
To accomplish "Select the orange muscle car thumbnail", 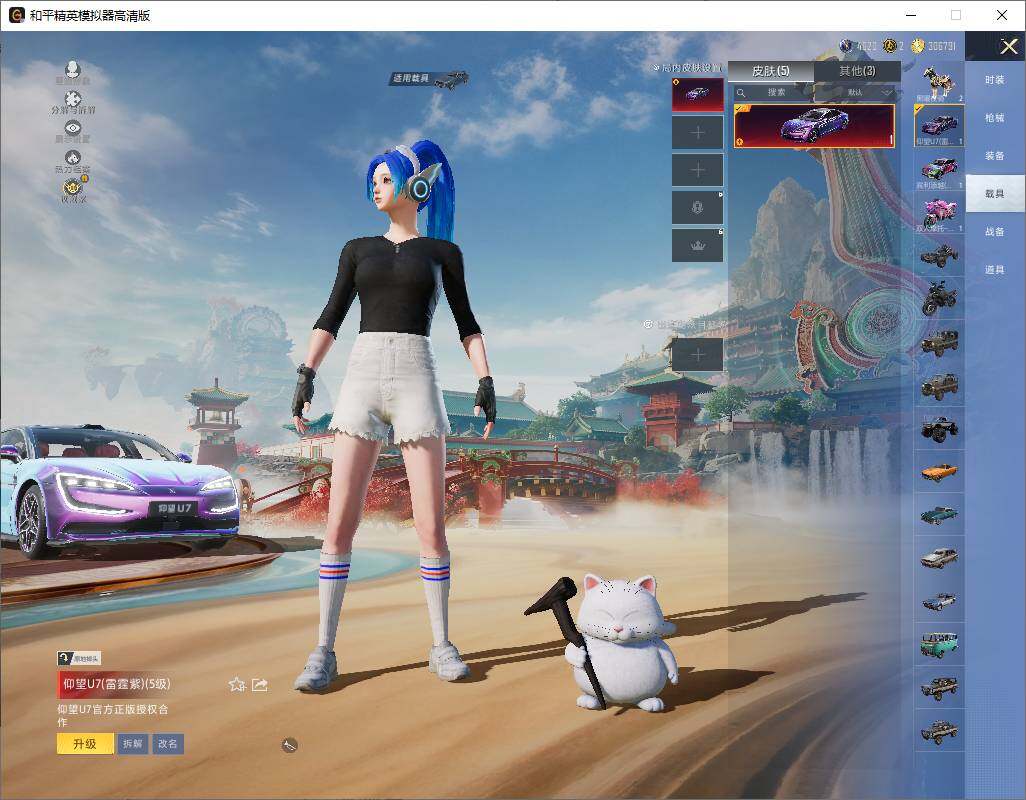I will [x=939, y=472].
